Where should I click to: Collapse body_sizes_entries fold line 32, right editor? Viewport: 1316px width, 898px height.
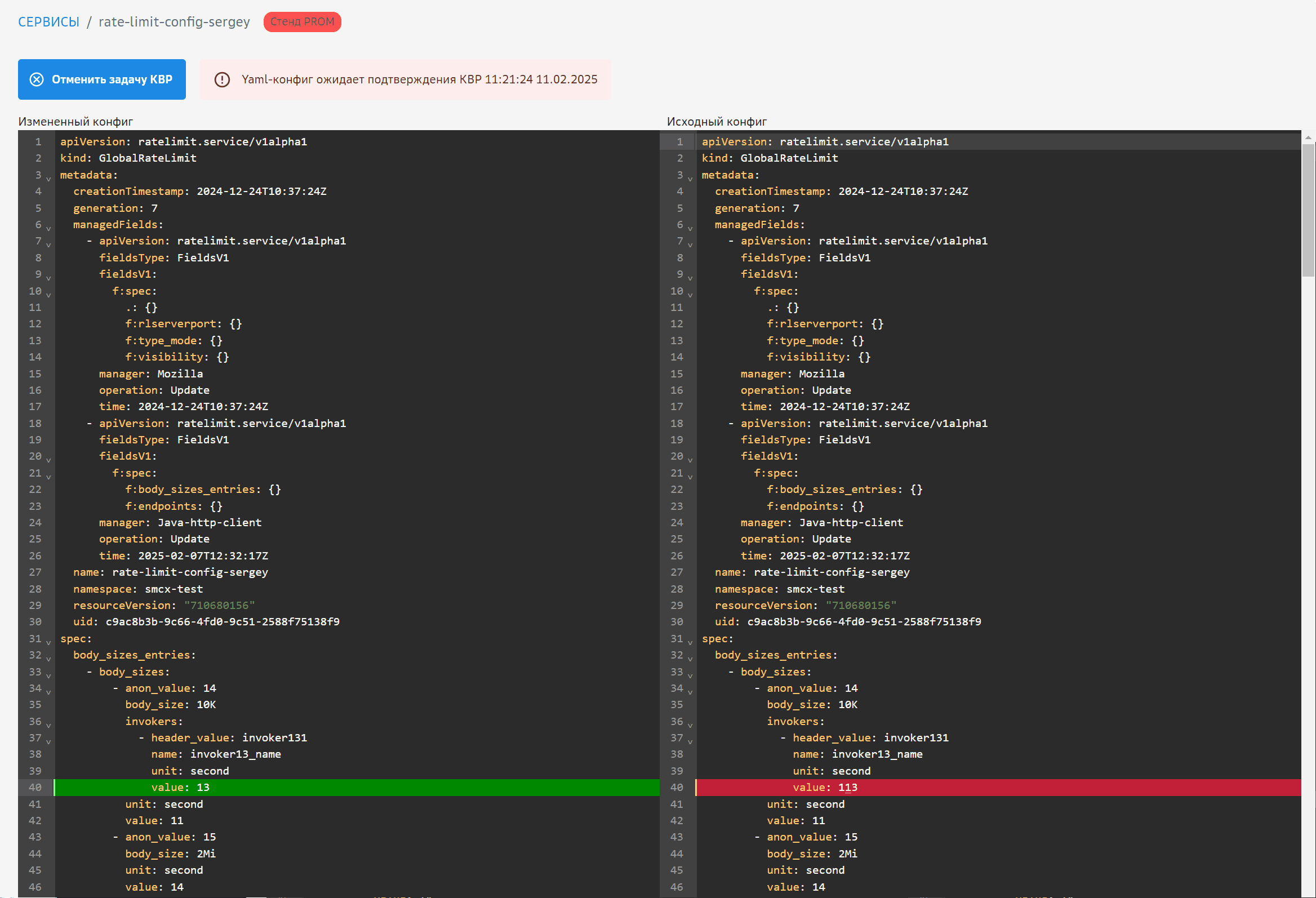click(690, 659)
